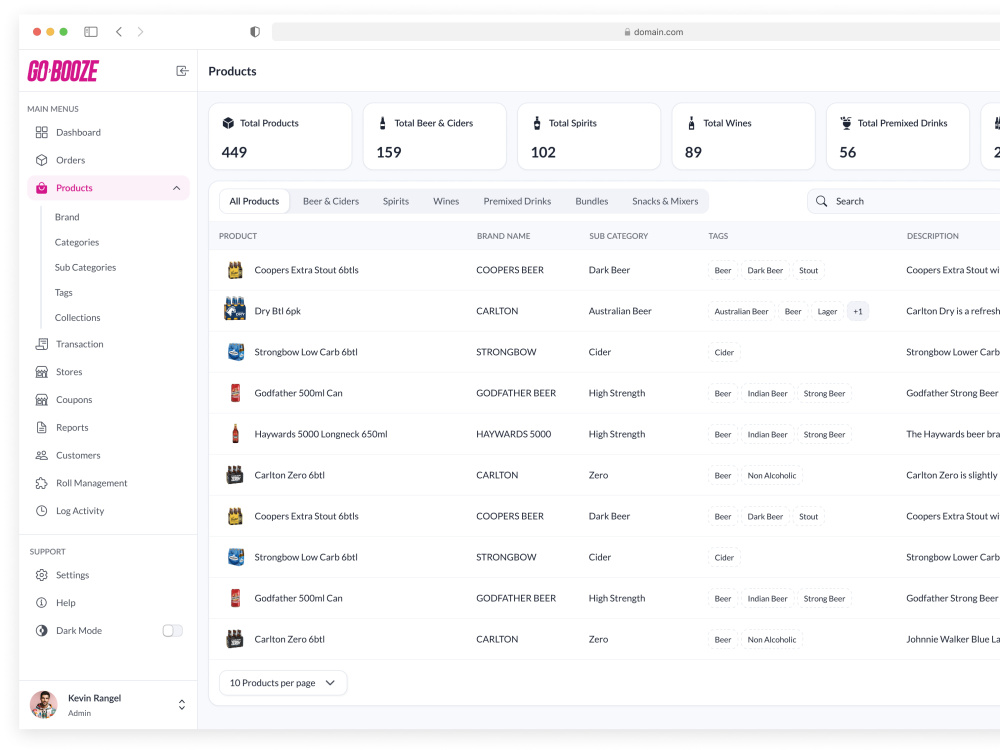Click the product Search input field
Image resolution: width=1000 pixels, height=750 pixels.
[904, 202]
